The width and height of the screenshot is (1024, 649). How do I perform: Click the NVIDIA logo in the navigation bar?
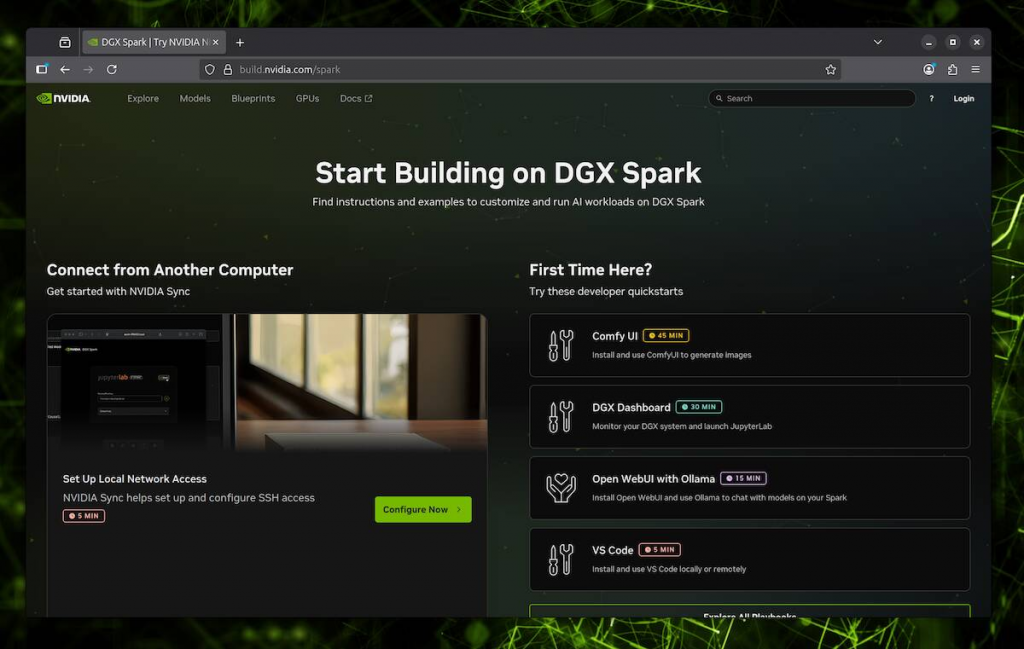[62, 98]
